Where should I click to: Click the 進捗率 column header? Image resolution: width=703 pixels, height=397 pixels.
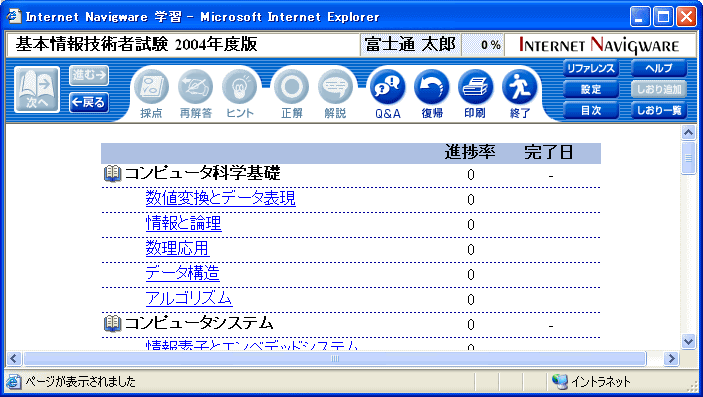[470, 153]
